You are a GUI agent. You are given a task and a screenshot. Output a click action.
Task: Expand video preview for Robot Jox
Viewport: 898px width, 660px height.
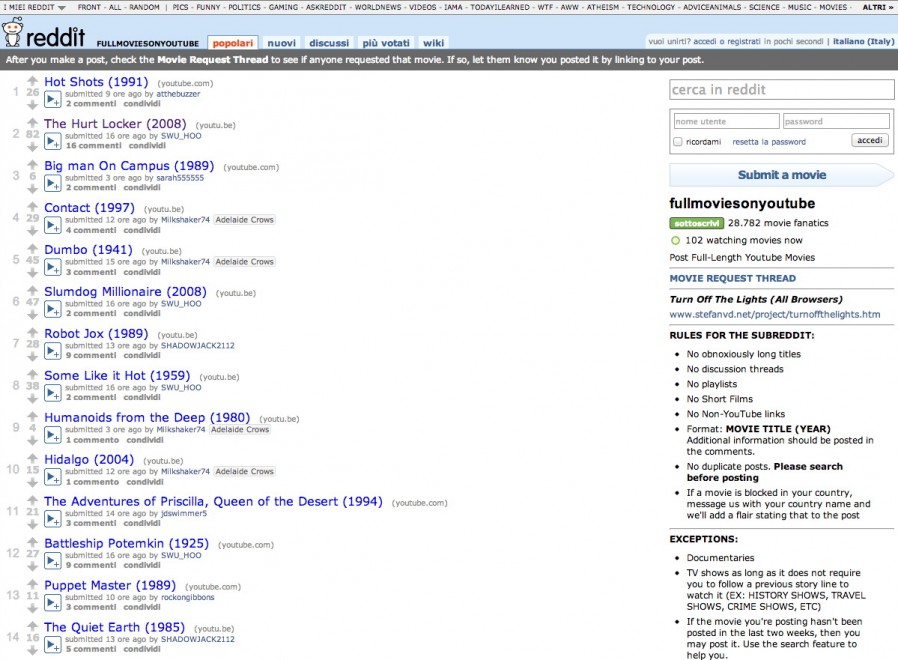(53, 351)
